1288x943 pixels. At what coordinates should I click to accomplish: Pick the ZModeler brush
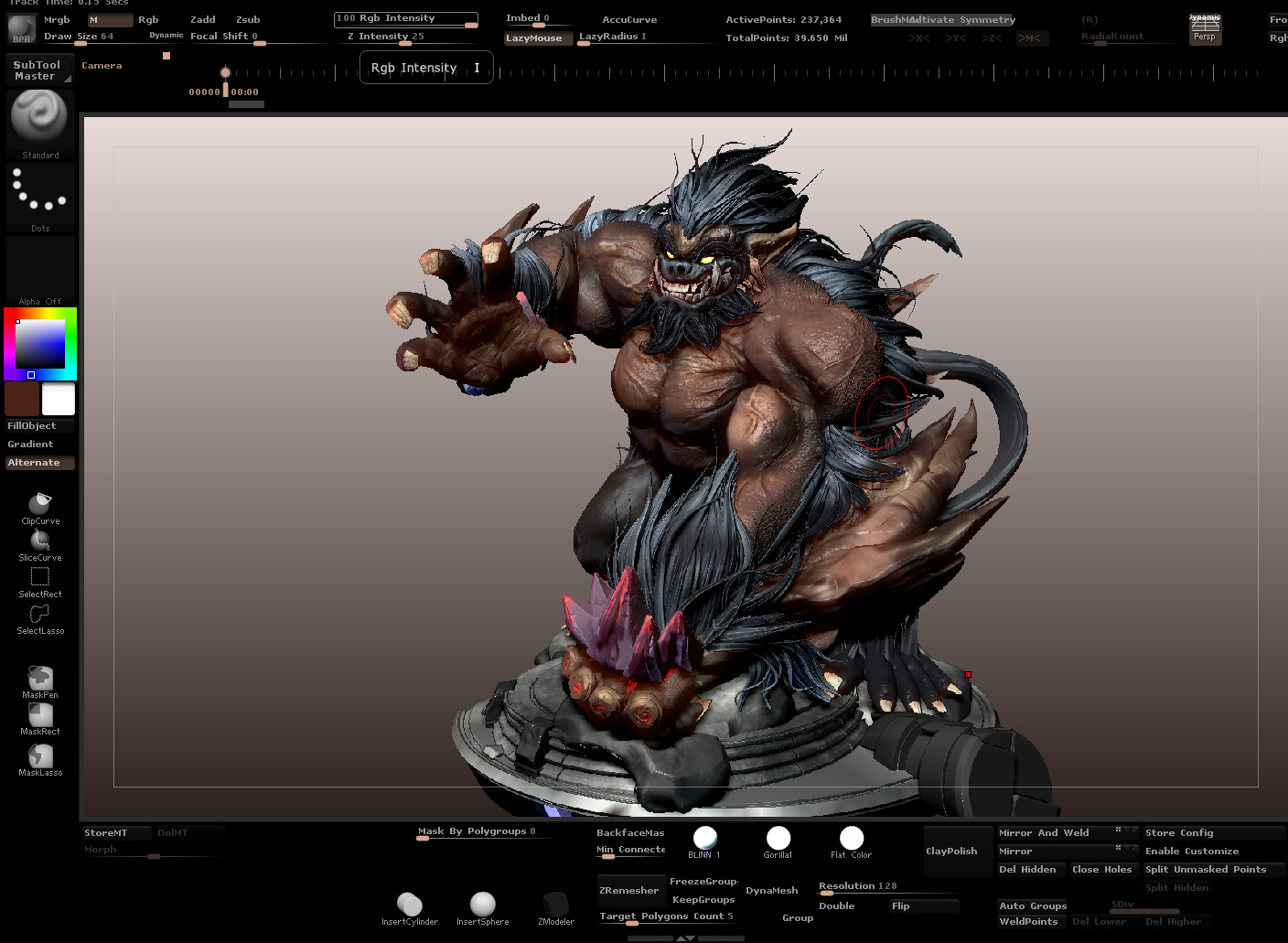[x=556, y=909]
